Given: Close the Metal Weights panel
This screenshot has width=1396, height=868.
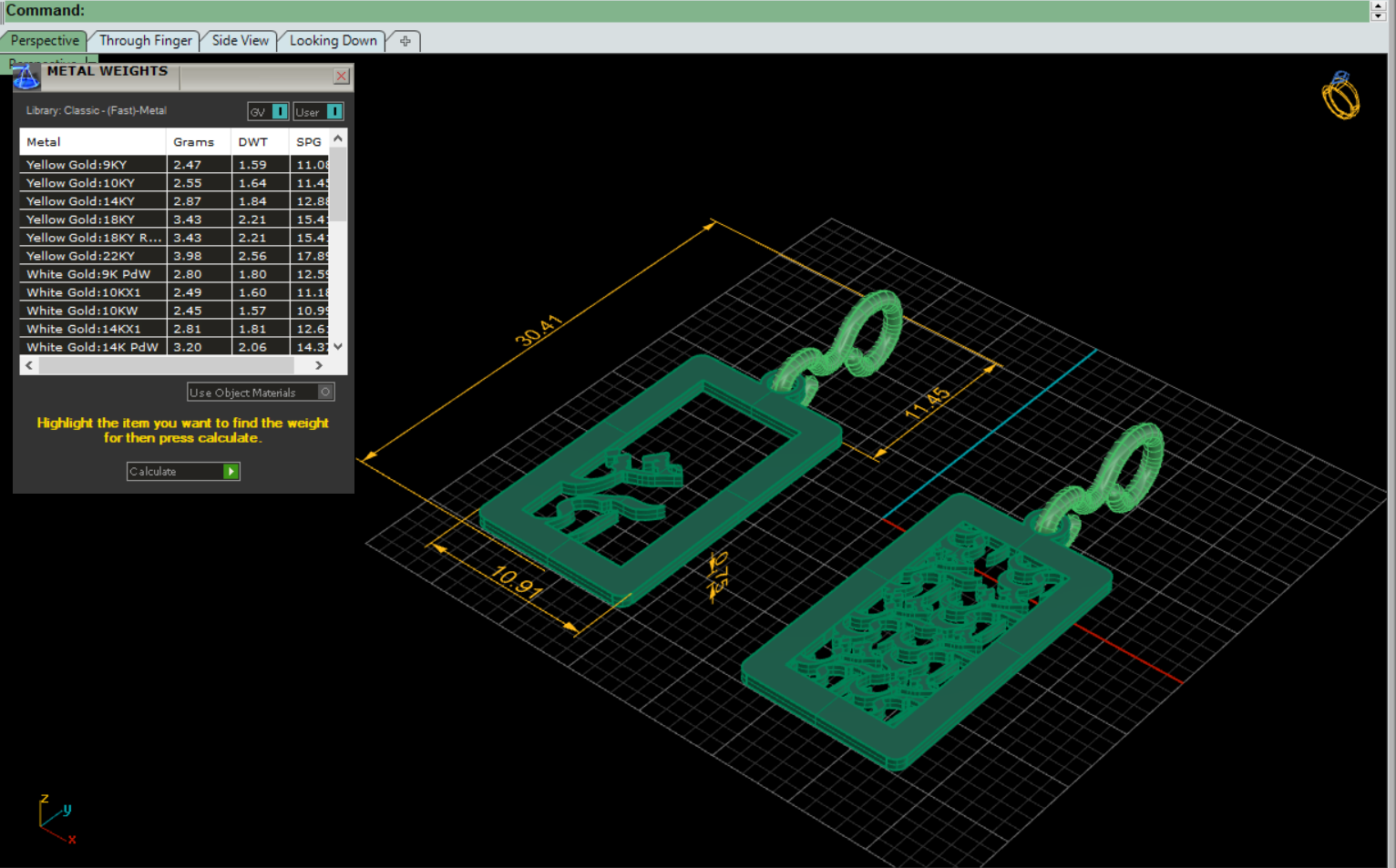Looking at the screenshot, I should point(341,77).
